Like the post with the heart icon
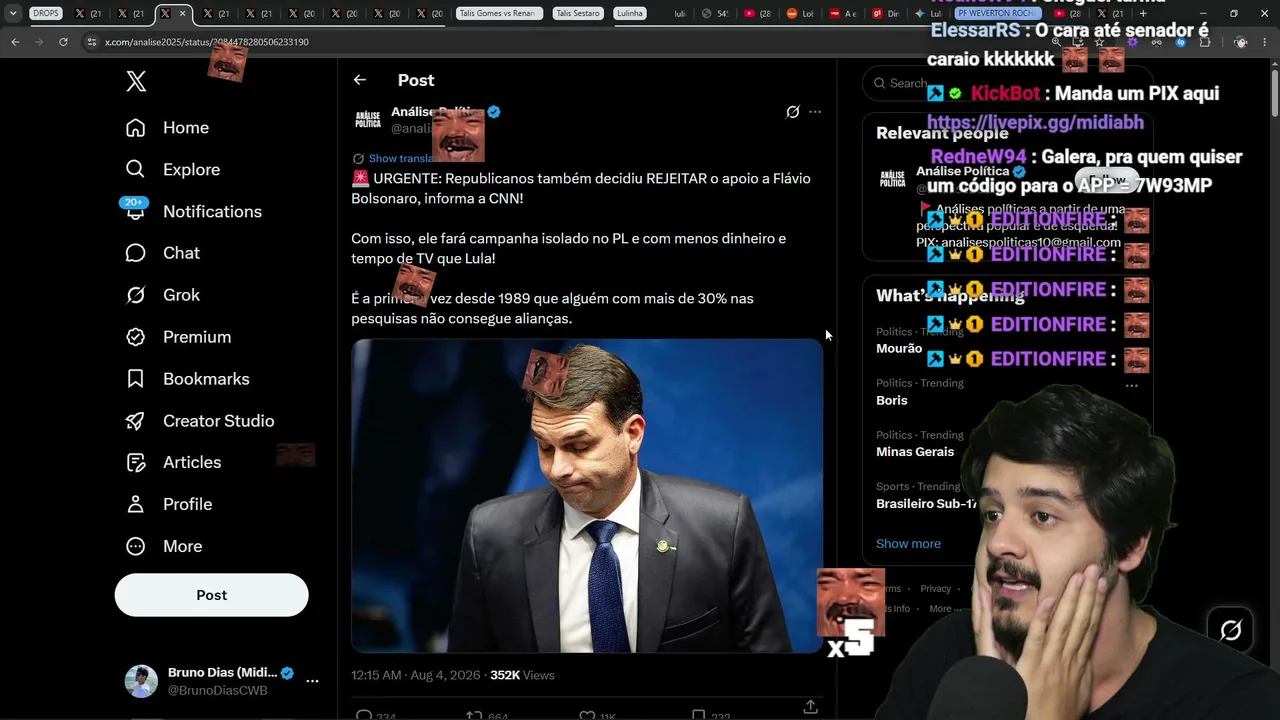 pos(588,715)
